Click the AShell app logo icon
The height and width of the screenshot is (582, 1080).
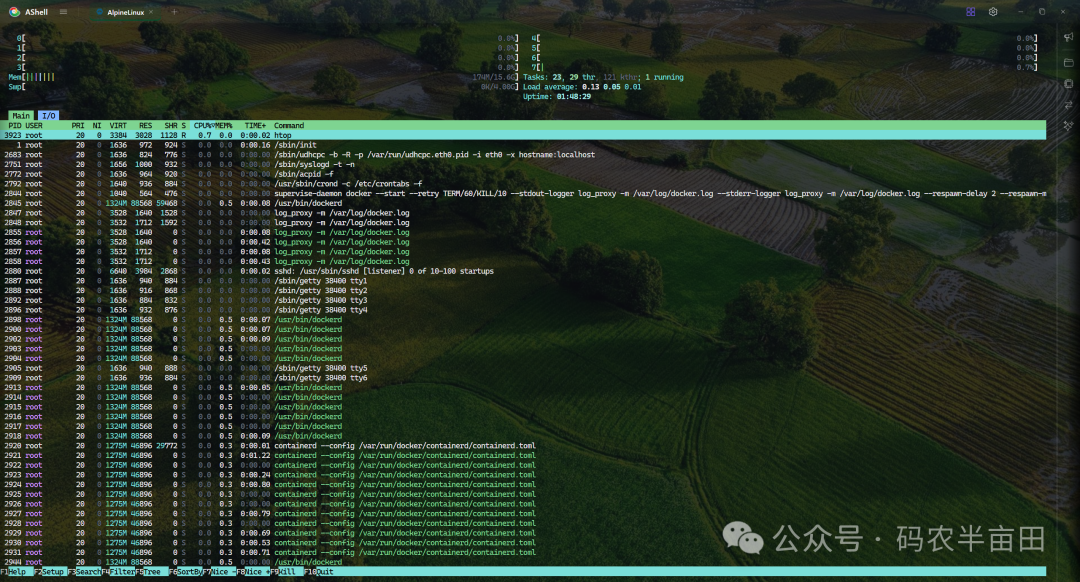(x=14, y=12)
